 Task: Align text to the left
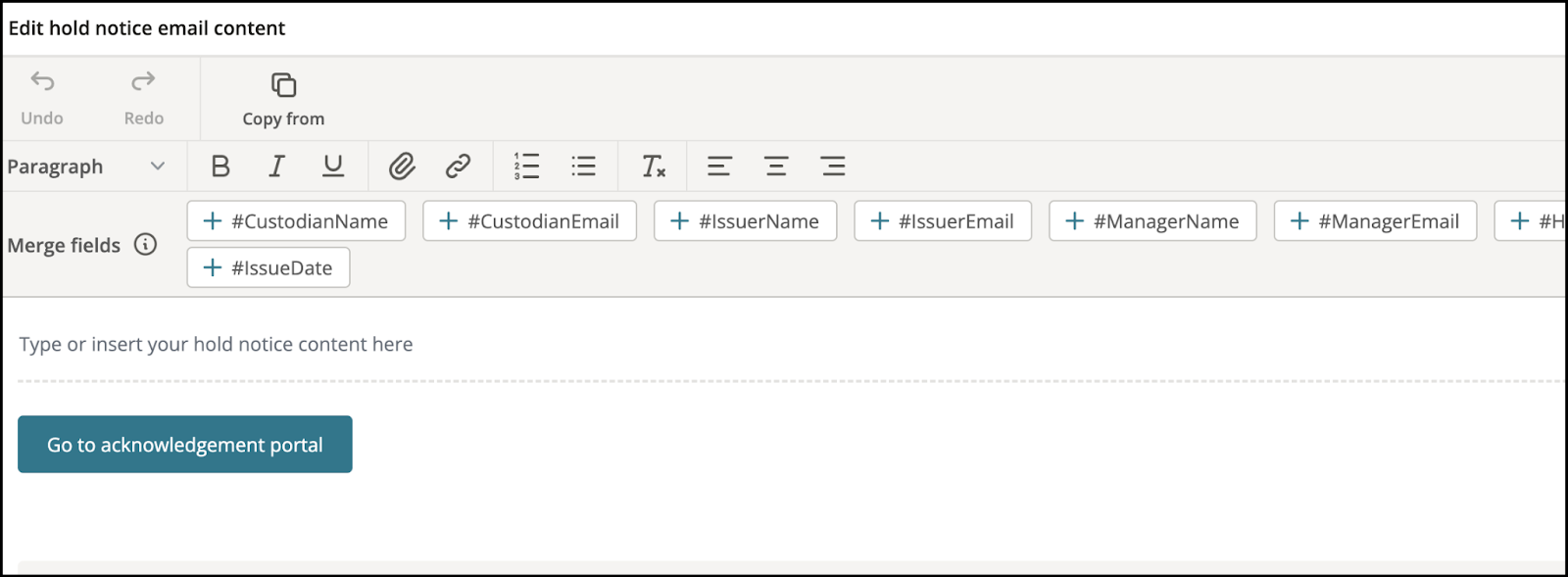[719, 167]
